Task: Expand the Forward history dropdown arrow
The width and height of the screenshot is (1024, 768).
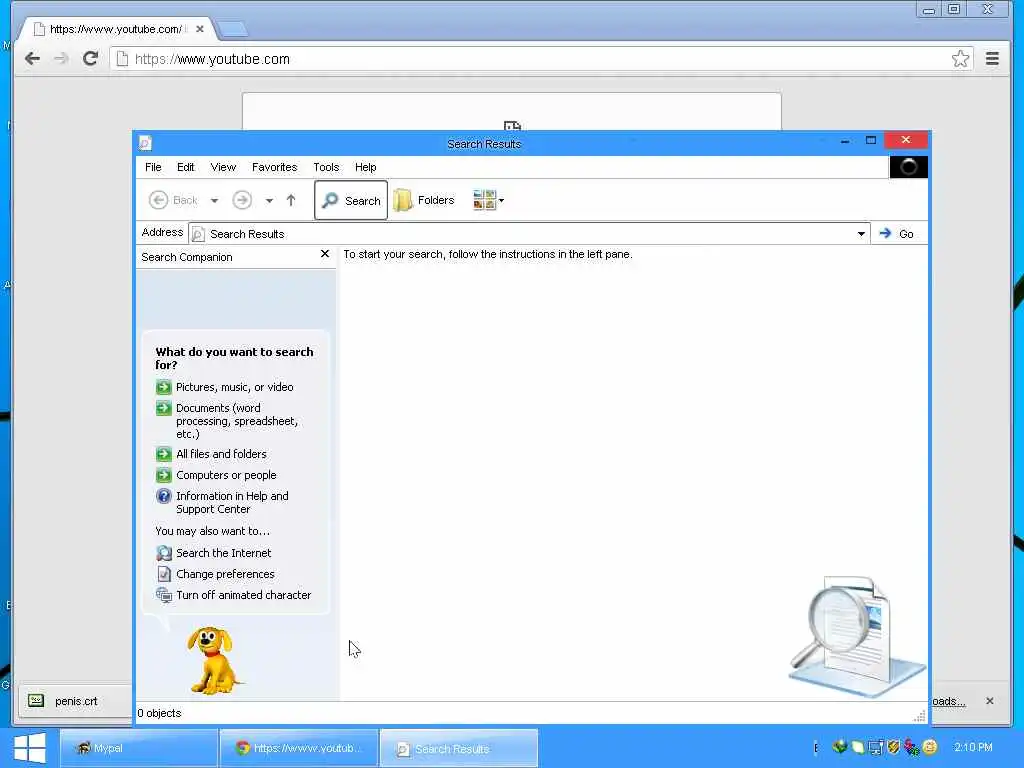Action: tap(269, 200)
